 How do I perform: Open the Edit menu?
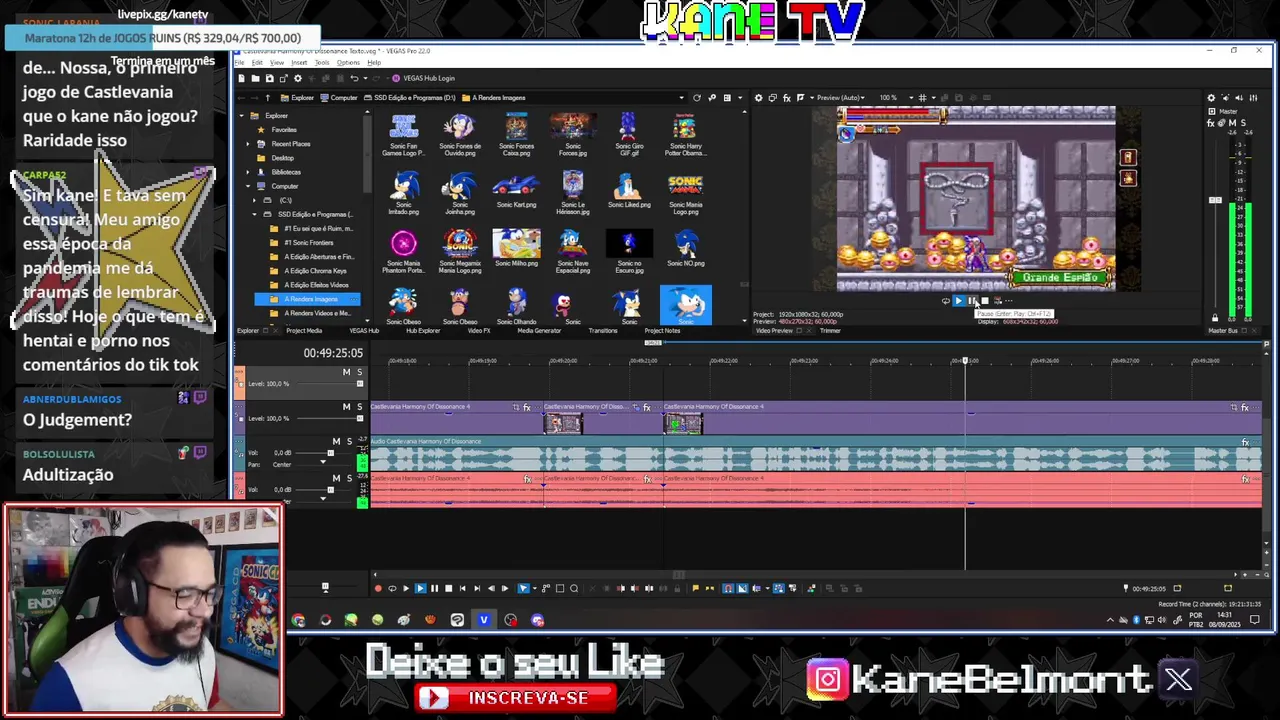click(257, 62)
